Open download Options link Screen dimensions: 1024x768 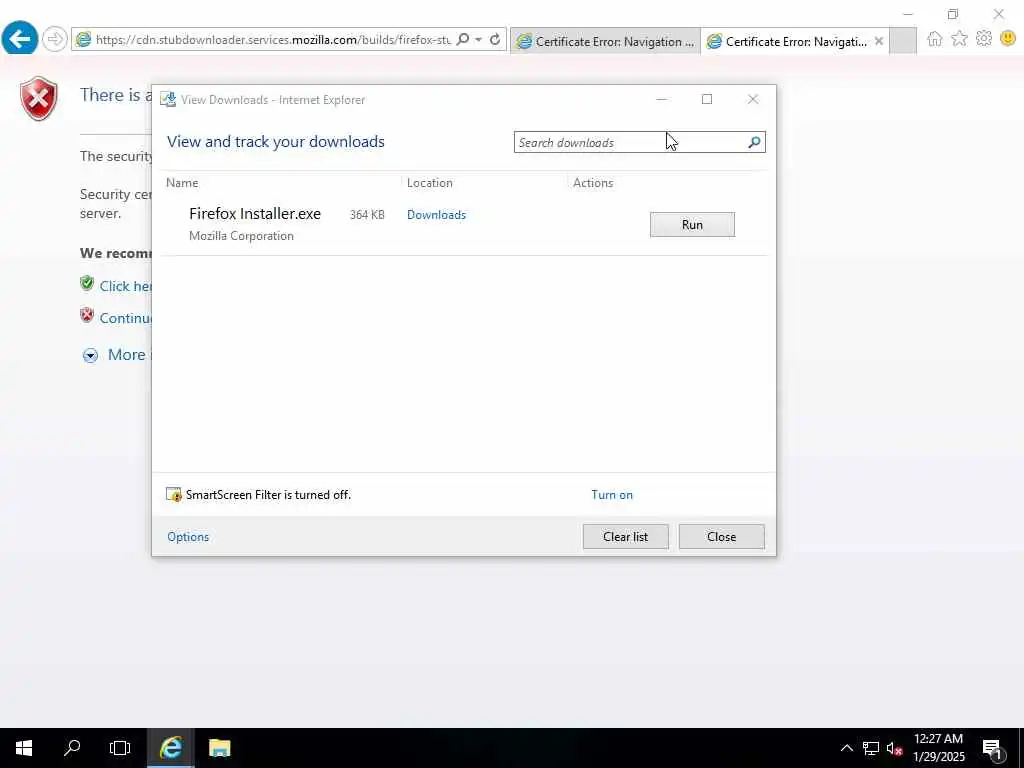(188, 537)
